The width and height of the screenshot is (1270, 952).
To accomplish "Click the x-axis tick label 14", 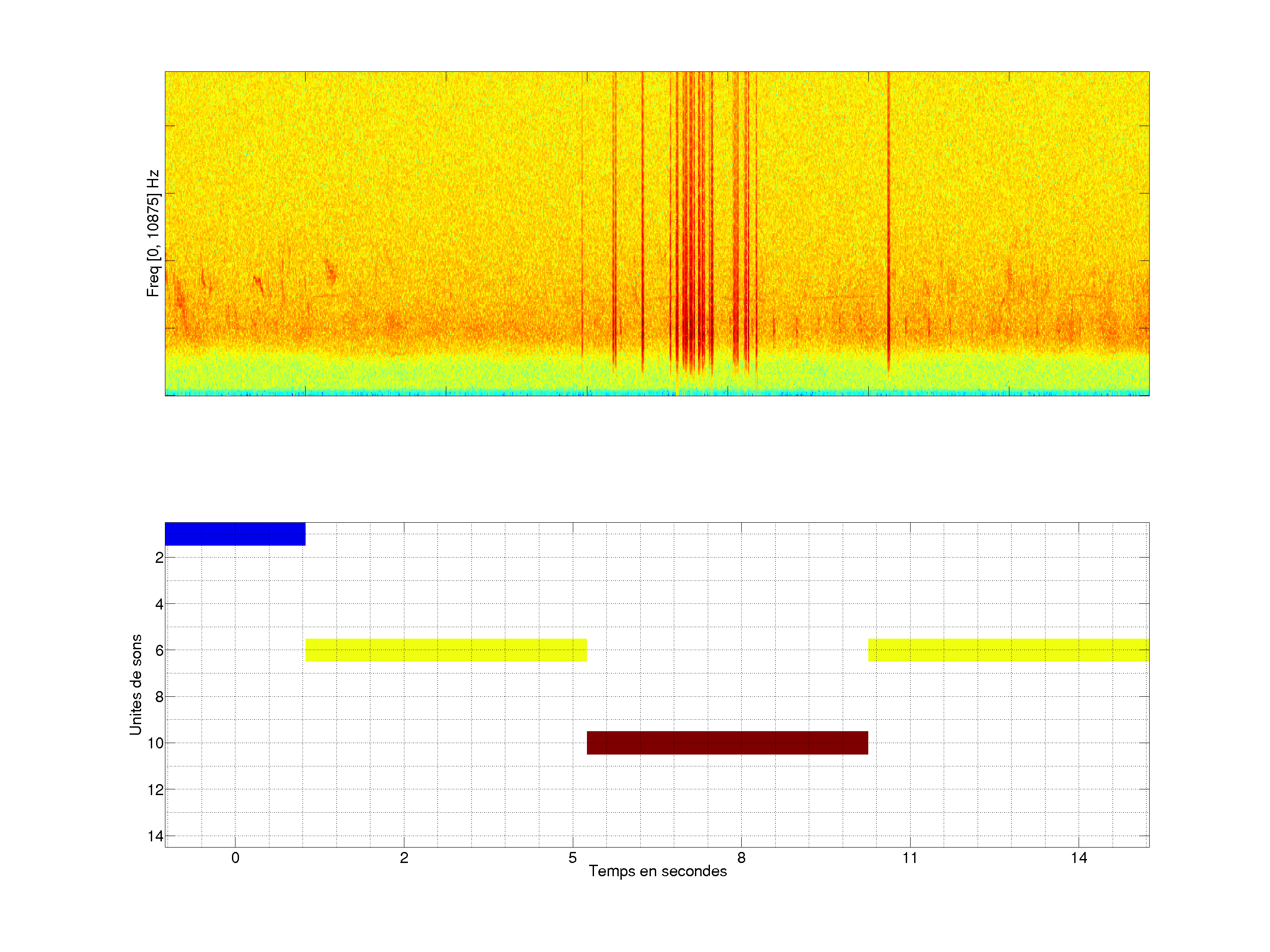I will [x=1078, y=858].
